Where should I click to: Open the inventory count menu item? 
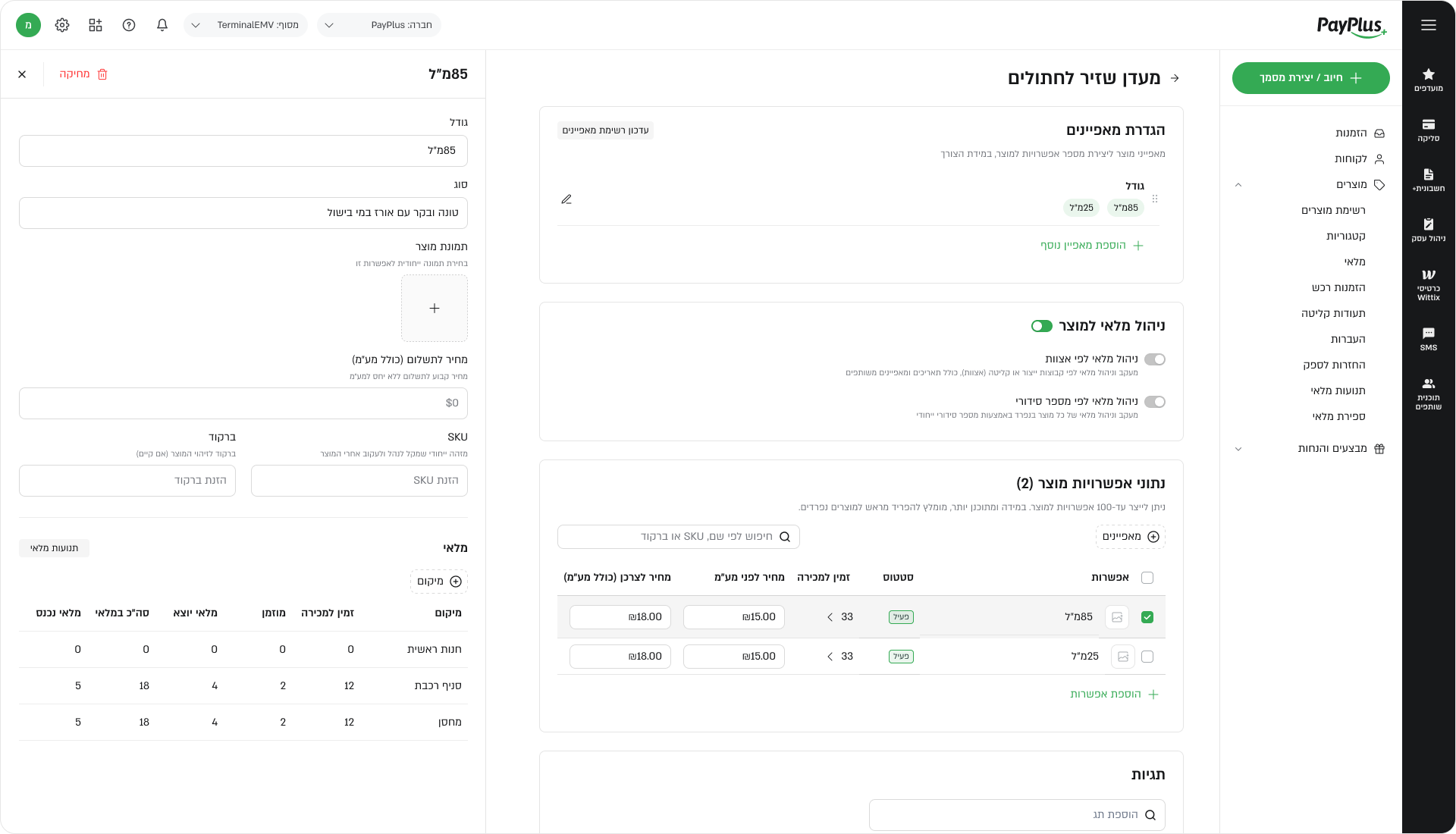click(1338, 417)
